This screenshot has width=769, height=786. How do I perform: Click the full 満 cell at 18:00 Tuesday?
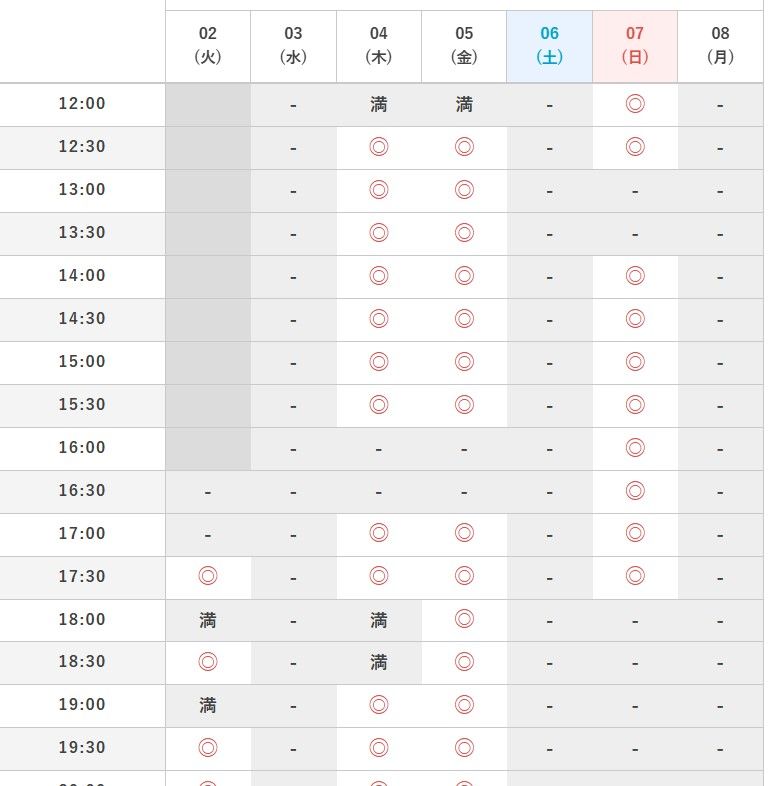pos(208,621)
